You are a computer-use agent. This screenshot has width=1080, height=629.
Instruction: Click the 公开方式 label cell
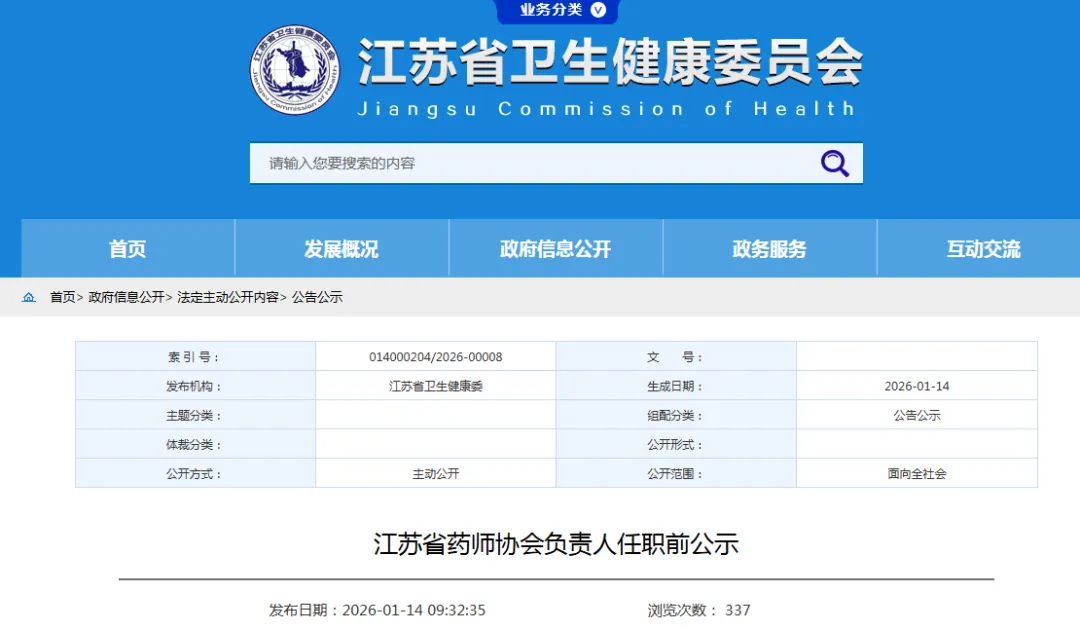[196, 473]
